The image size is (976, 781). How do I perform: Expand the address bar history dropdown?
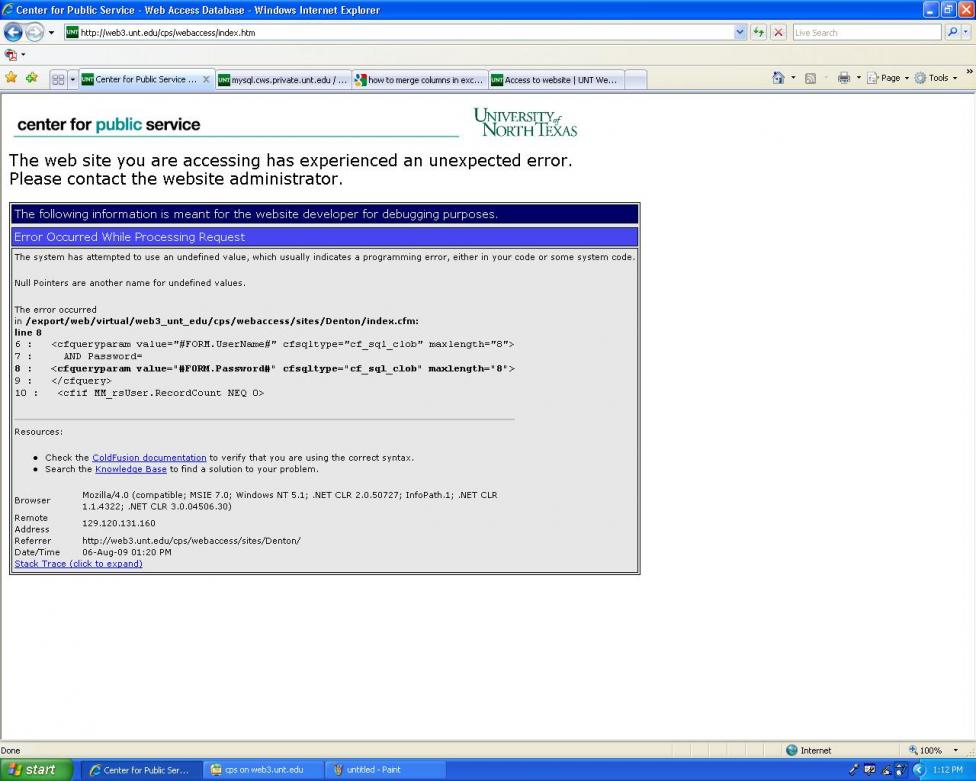coord(739,32)
